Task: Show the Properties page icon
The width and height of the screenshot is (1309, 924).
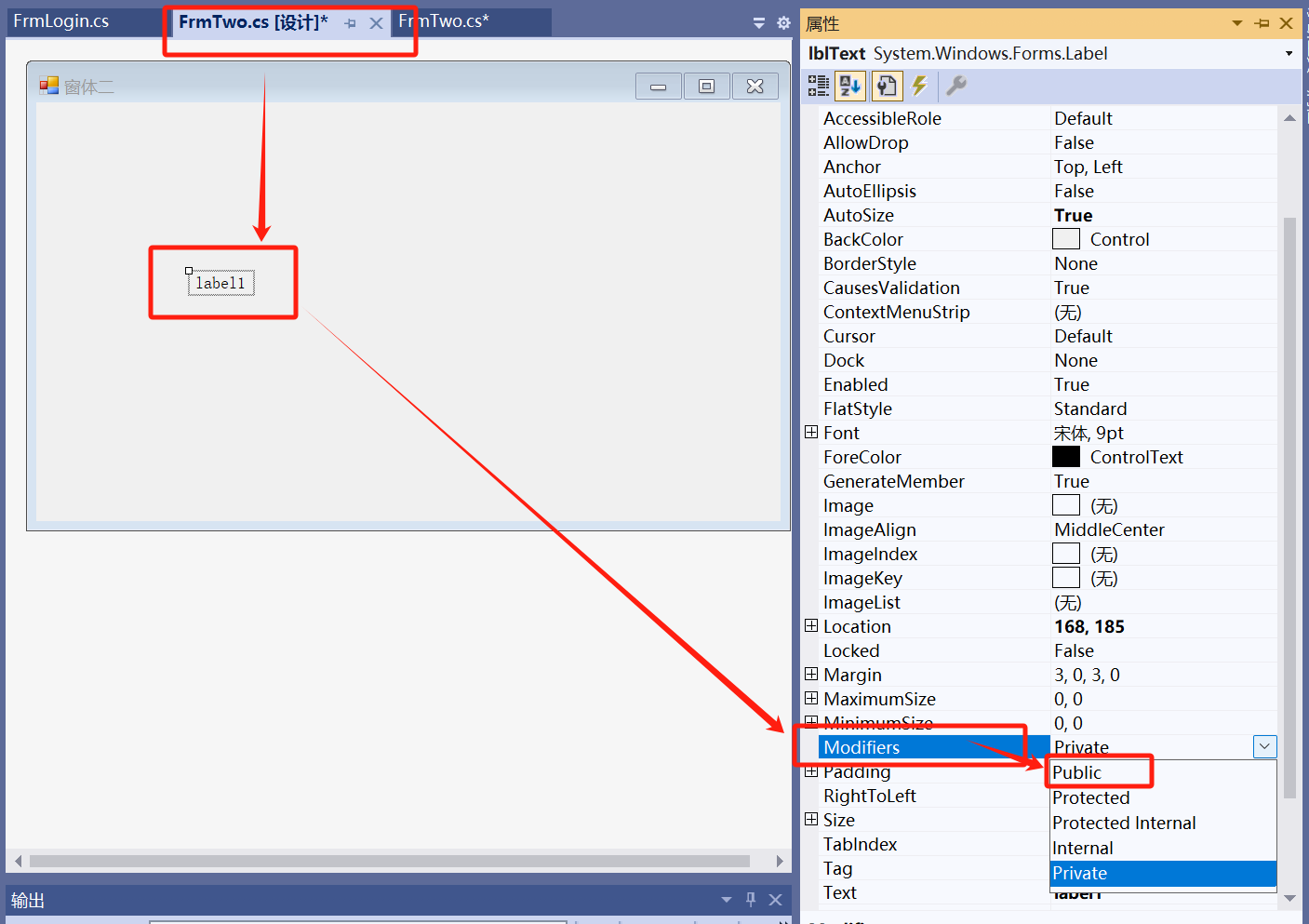Action: [x=887, y=87]
